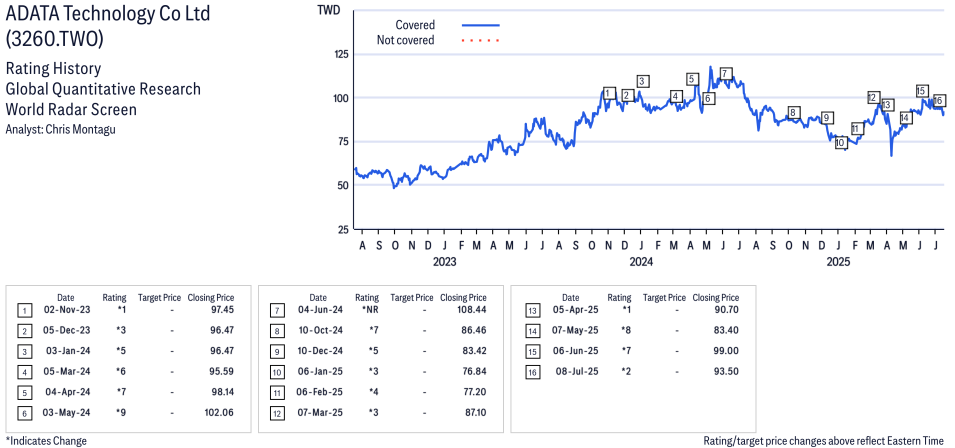Click the closing price 99.00
The width and height of the screenshot is (955, 448).
coord(727,351)
